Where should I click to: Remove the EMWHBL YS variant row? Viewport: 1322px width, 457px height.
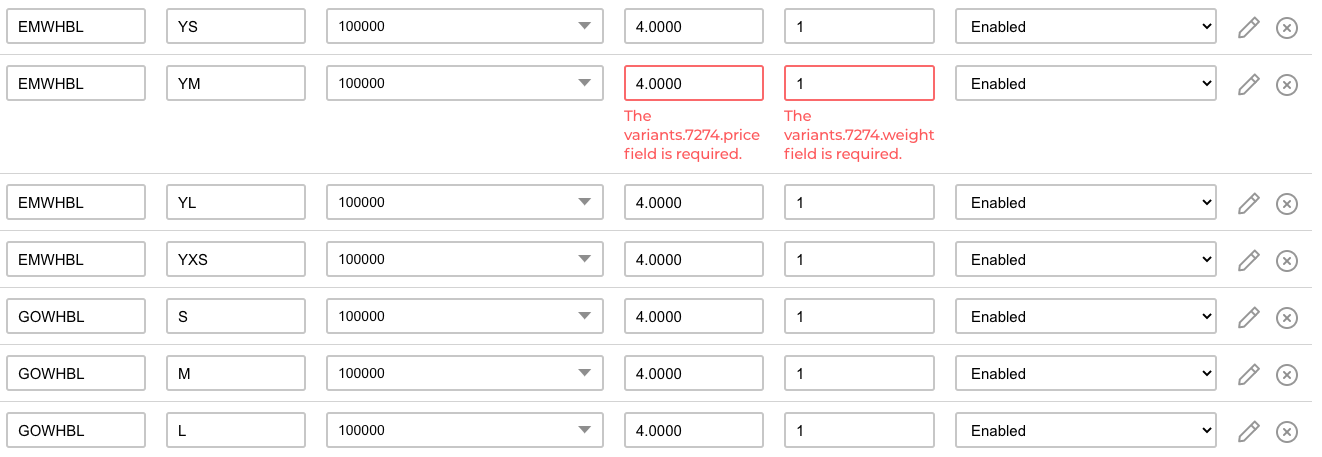point(1287,27)
